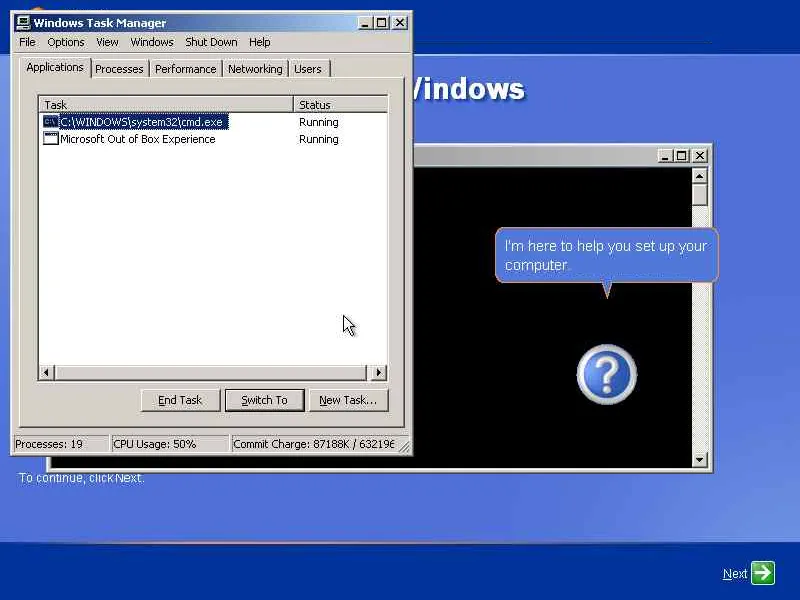Image resolution: width=800 pixels, height=600 pixels.
Task: Sort by the Task column header
Action: click(x=166, y=105)
